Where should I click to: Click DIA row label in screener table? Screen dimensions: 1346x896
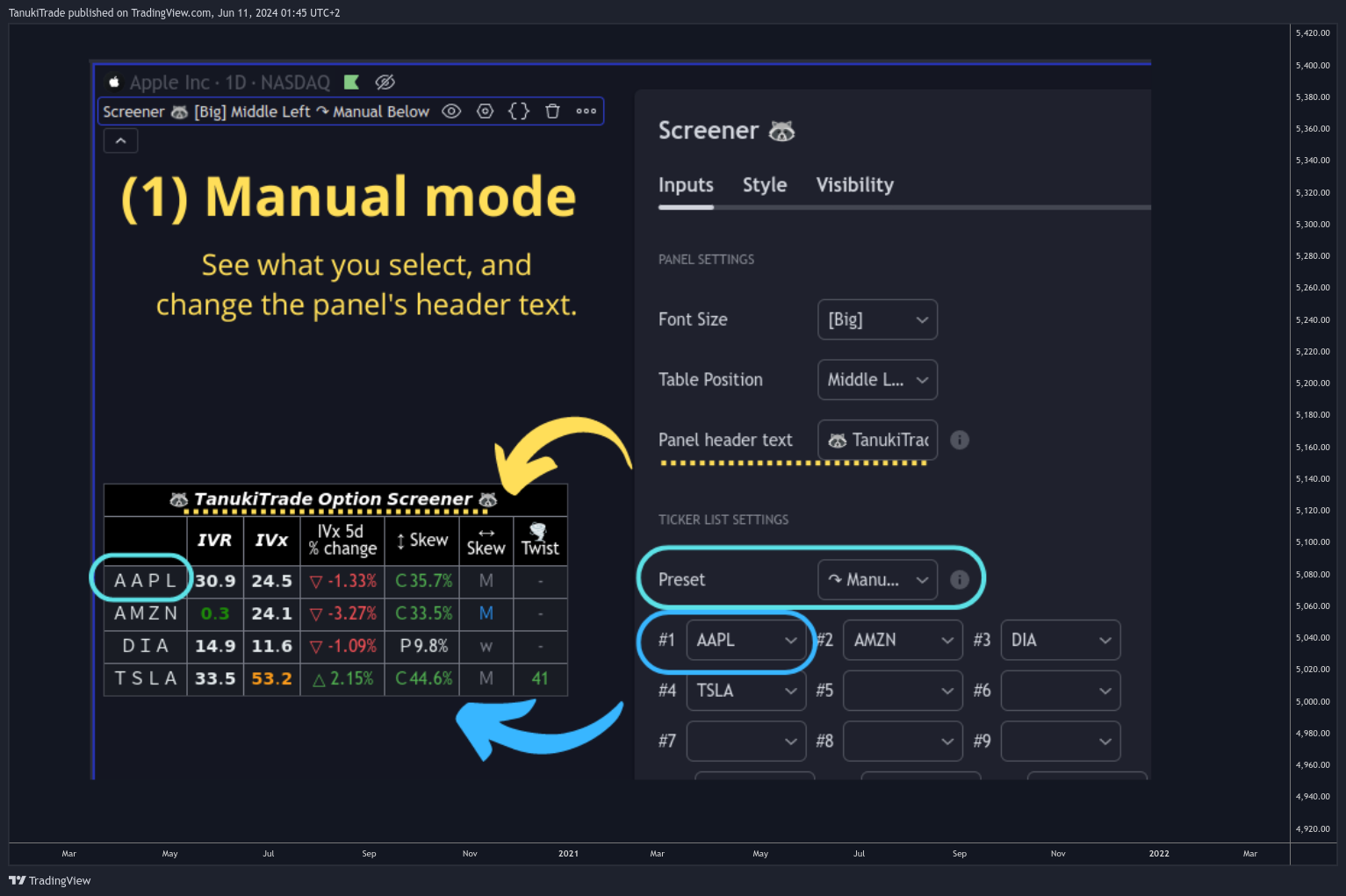(146, 646)
